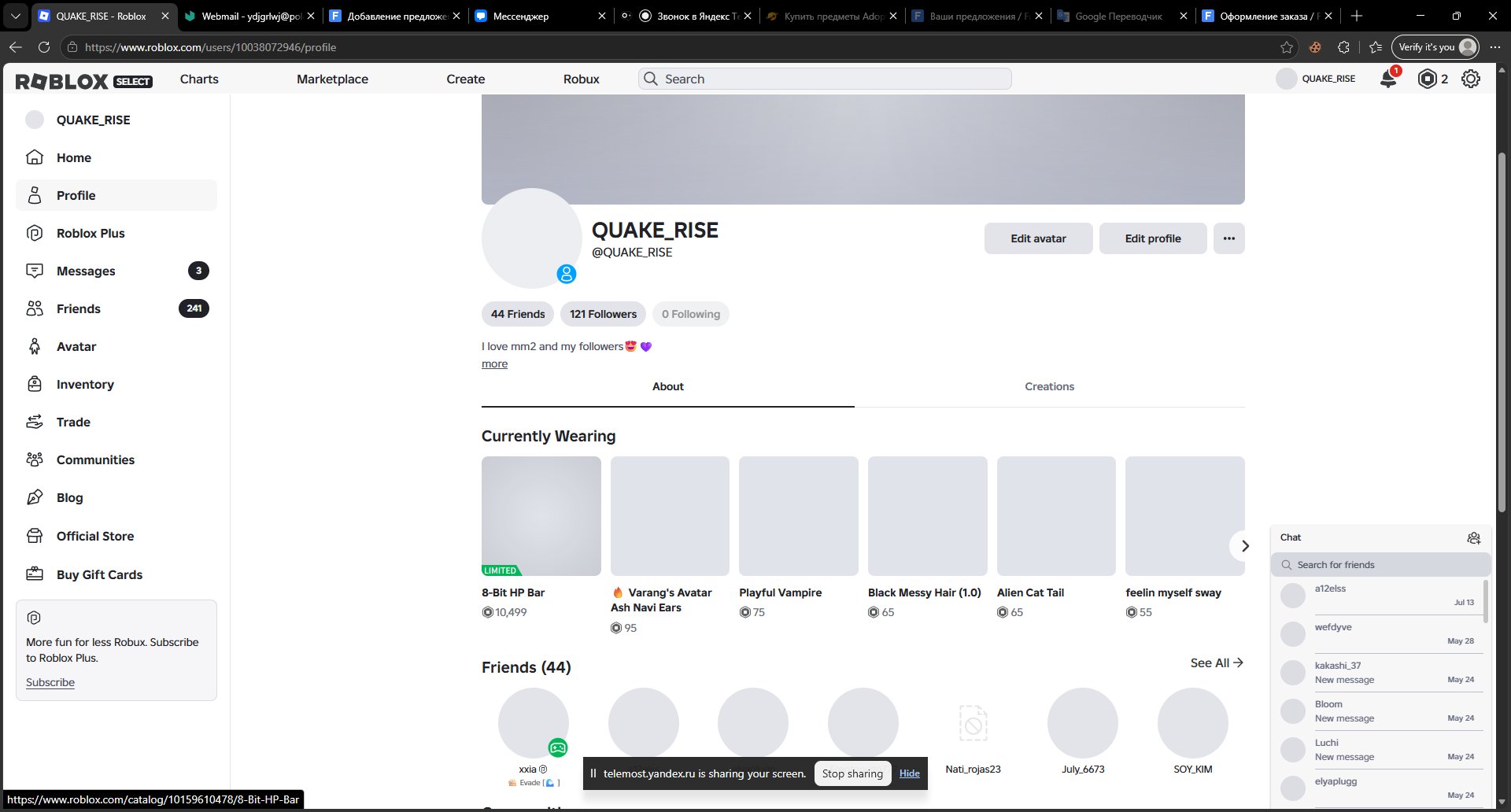Open the browser tab list chevron

click(x=16, y=16)
